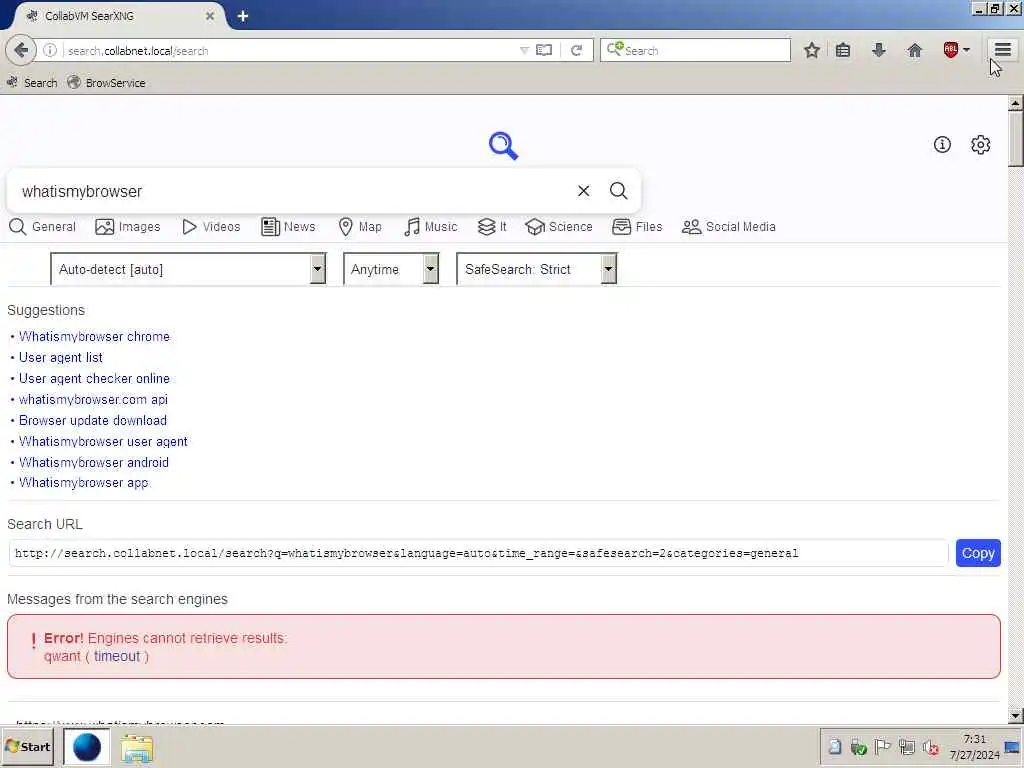Switch to the Social Media category
The image size is (1024, 768).
click(729, 227)
